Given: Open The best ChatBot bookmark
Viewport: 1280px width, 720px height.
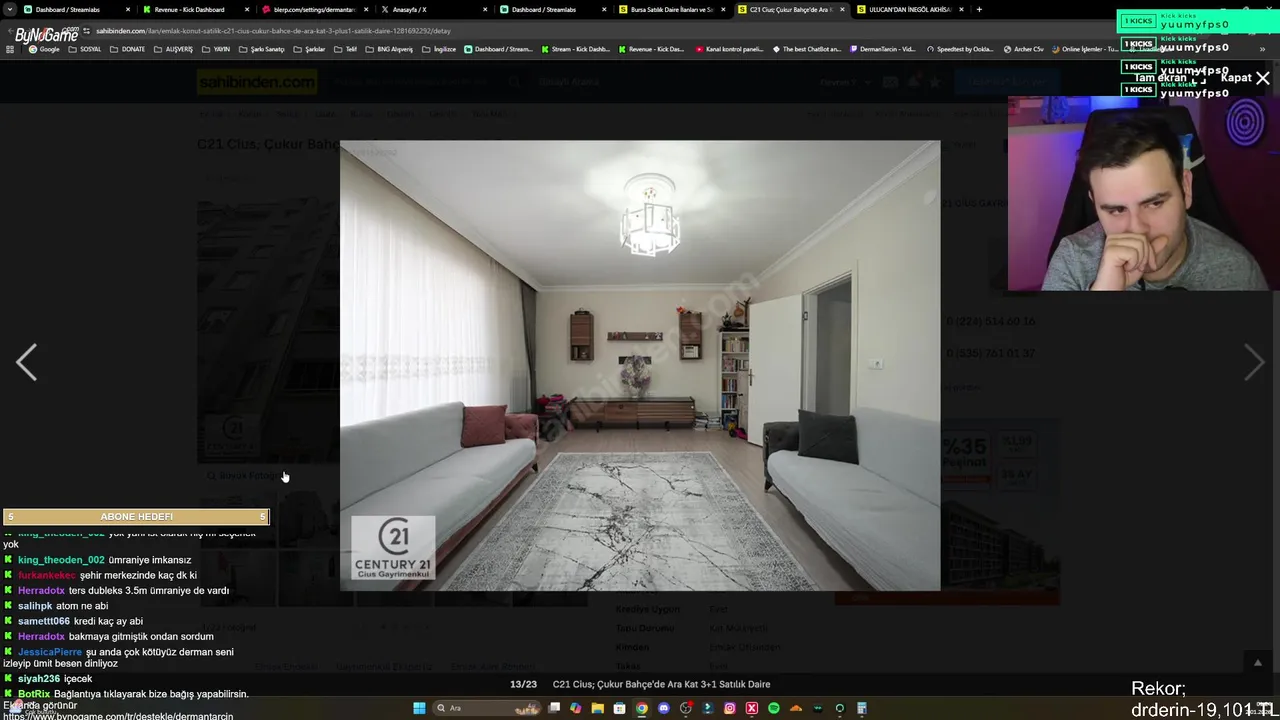Looking at the screenshot, I should (x=806, y=49).
